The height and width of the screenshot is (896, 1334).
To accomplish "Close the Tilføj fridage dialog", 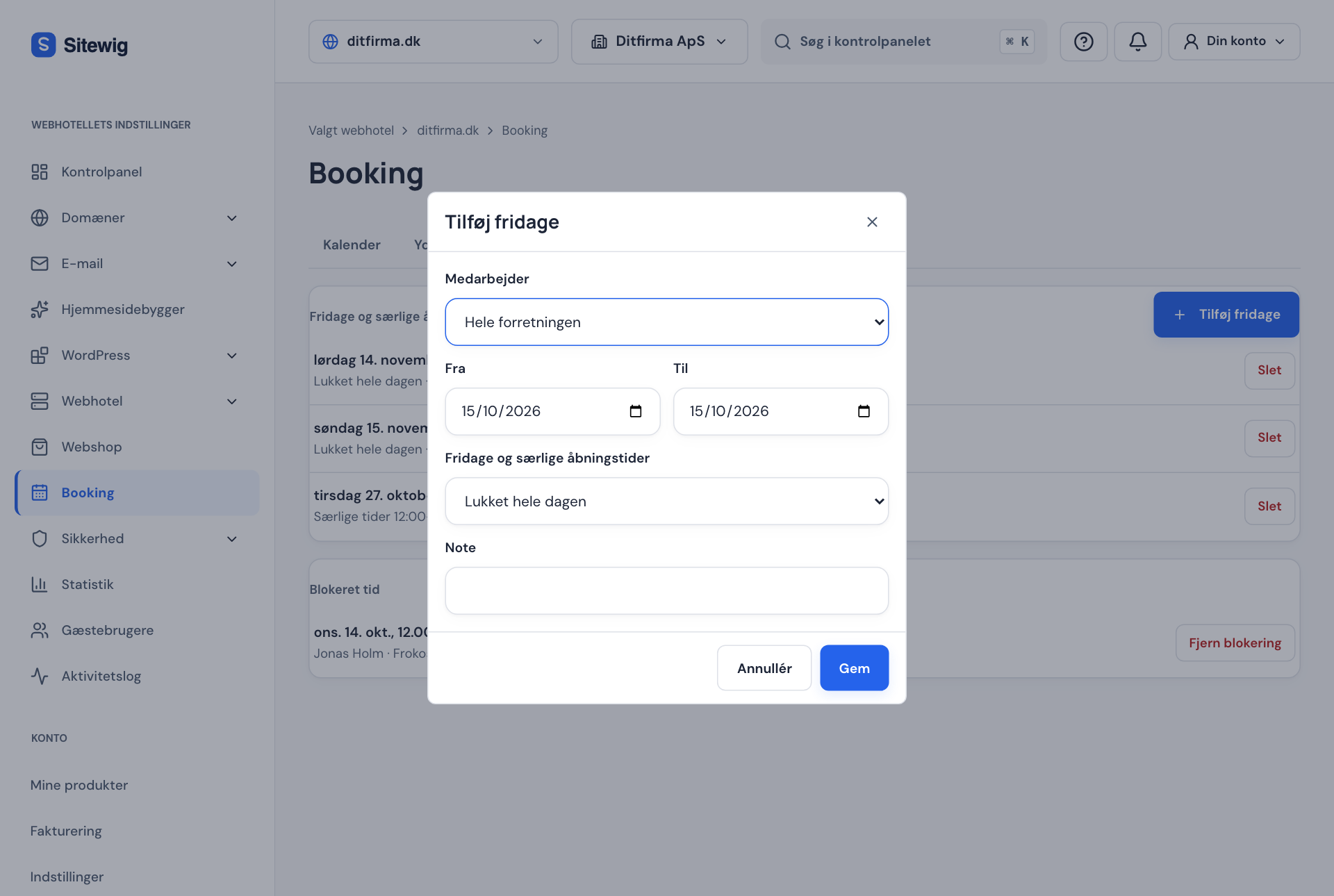I will [x=872, y=222].
